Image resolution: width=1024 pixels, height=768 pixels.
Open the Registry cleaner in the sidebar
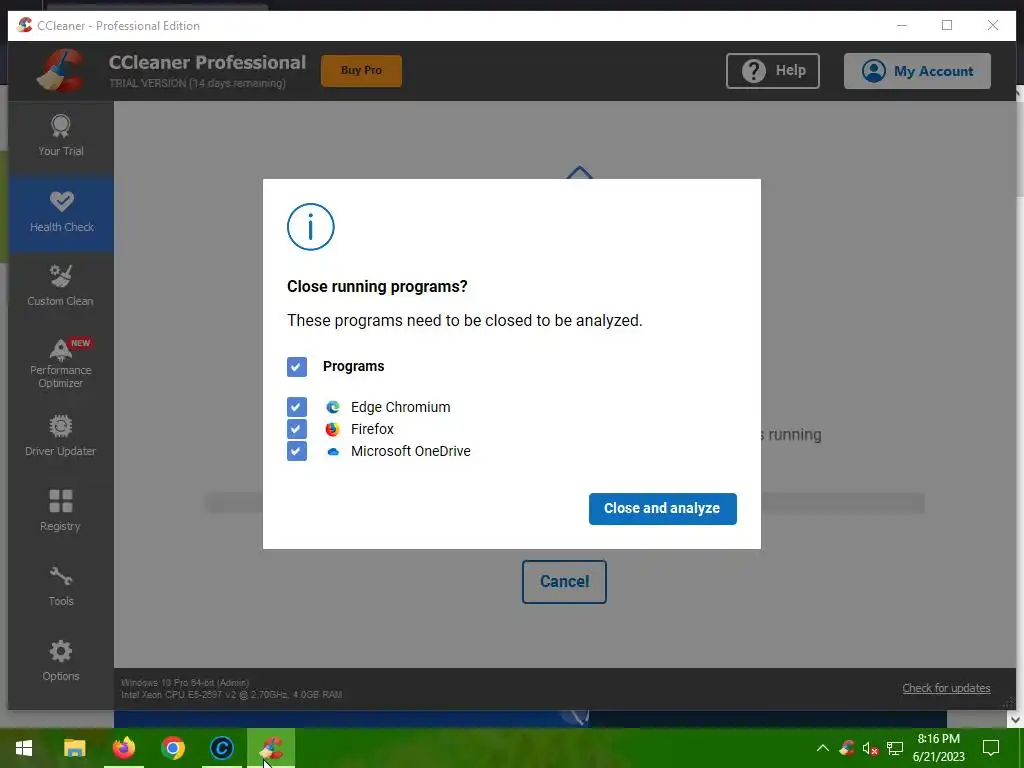pyautogui.click(x=61, y=511)
